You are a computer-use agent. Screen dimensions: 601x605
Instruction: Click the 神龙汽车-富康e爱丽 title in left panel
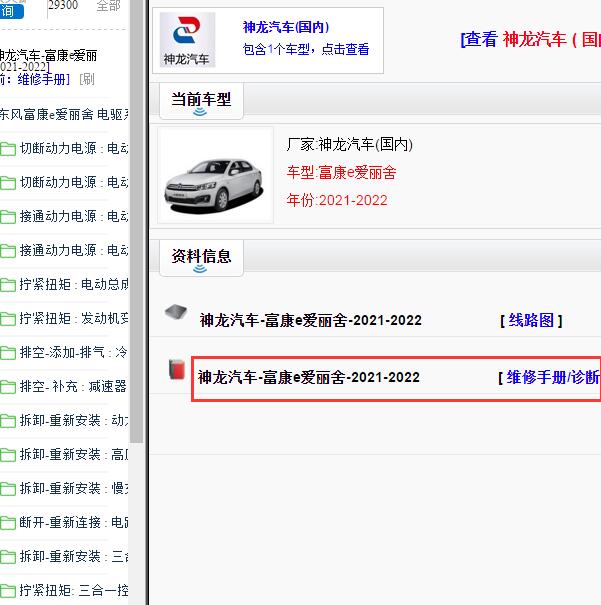coord(48,56)
